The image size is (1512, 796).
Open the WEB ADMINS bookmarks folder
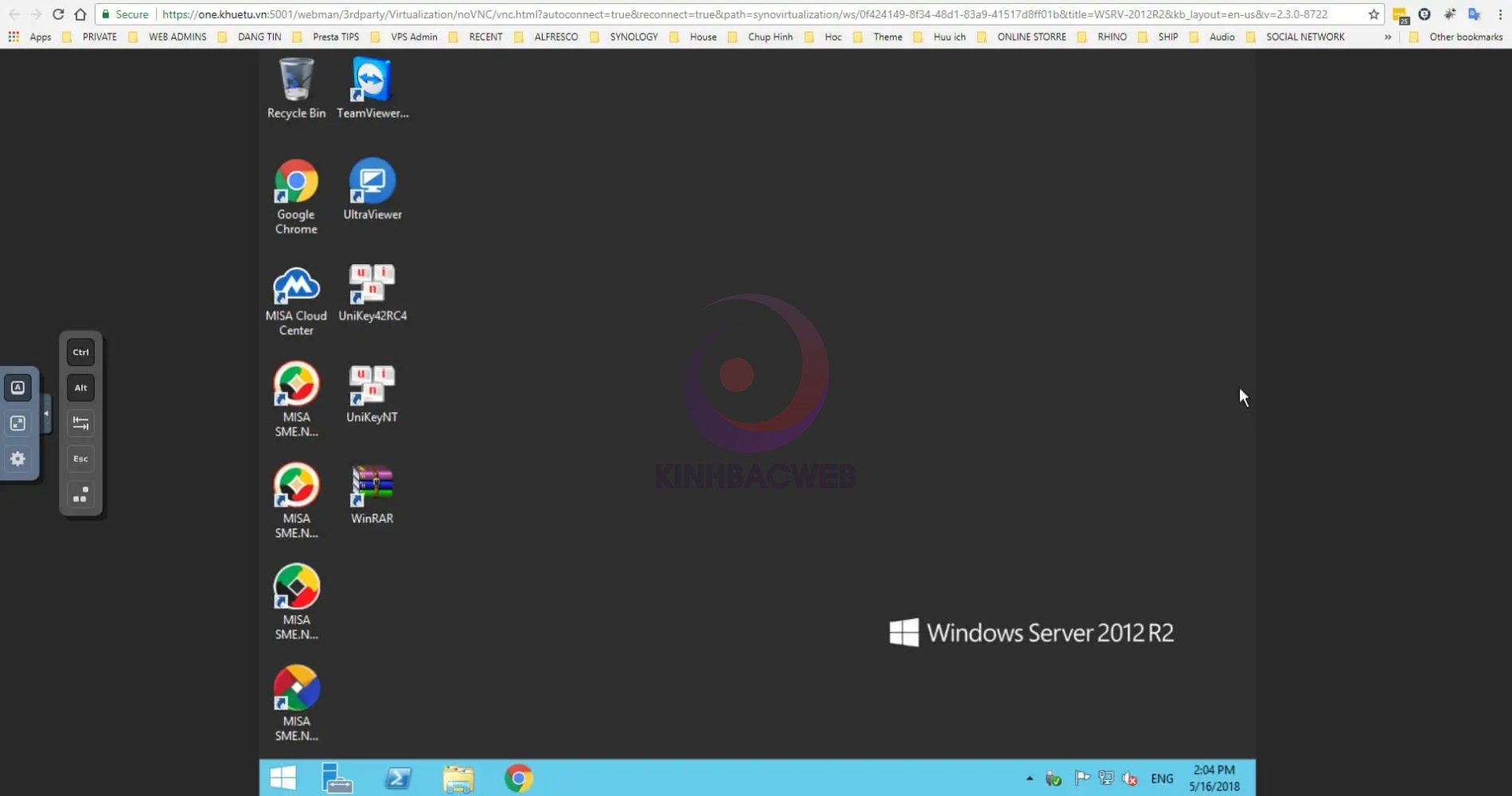(167, 37)
